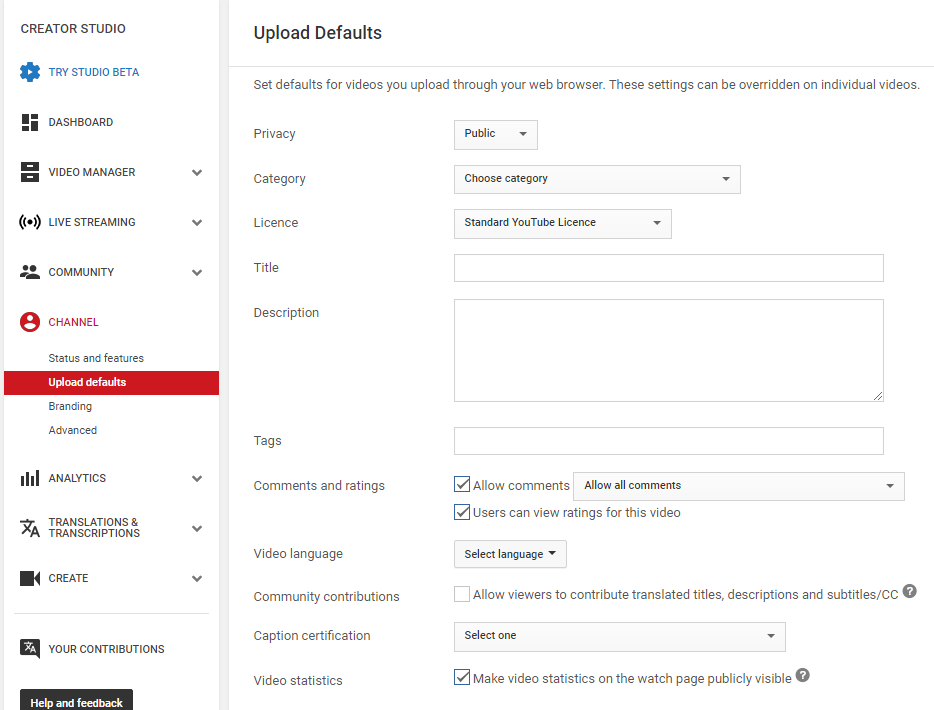Click the Video Manager icon in sidebar
The width and height of the screenshot is (934, 710).
tap(30, 172)
